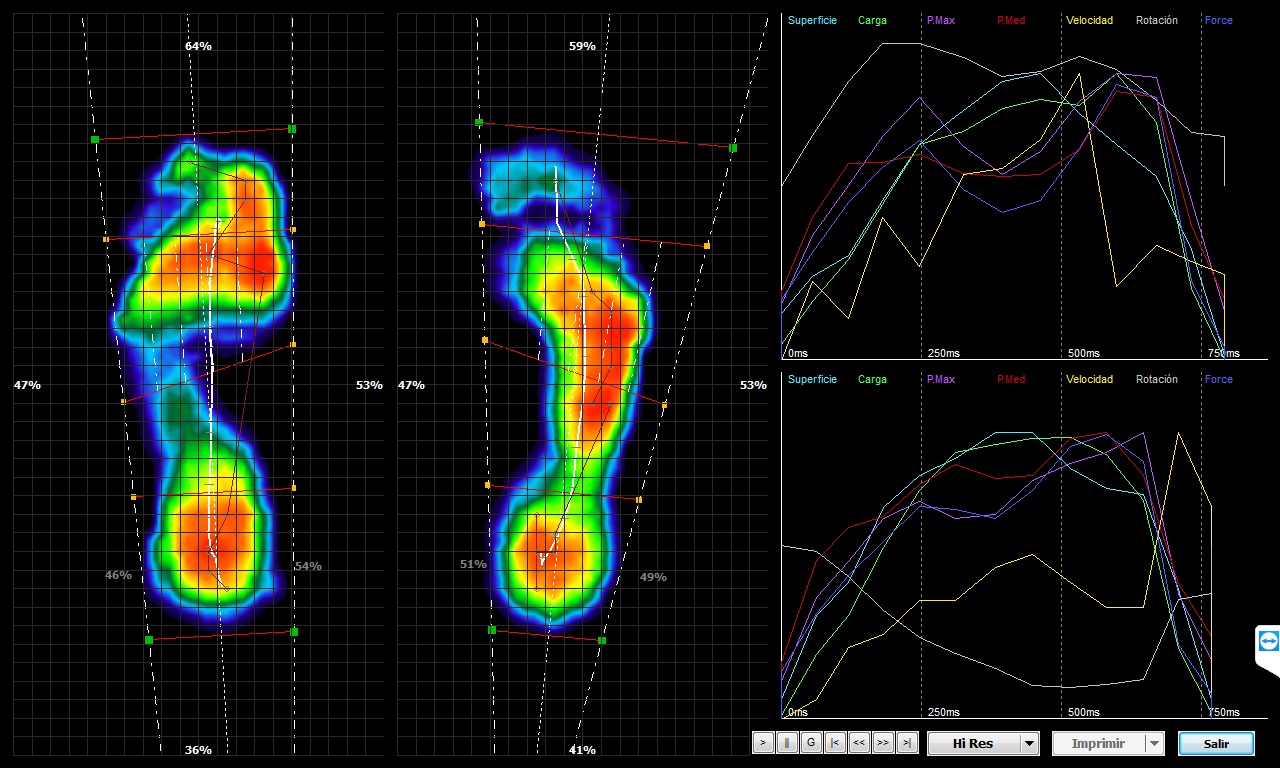Jump to first frame button
Image resolution: width=1280 pixels, height=768 pixels.
pos(835,743)
